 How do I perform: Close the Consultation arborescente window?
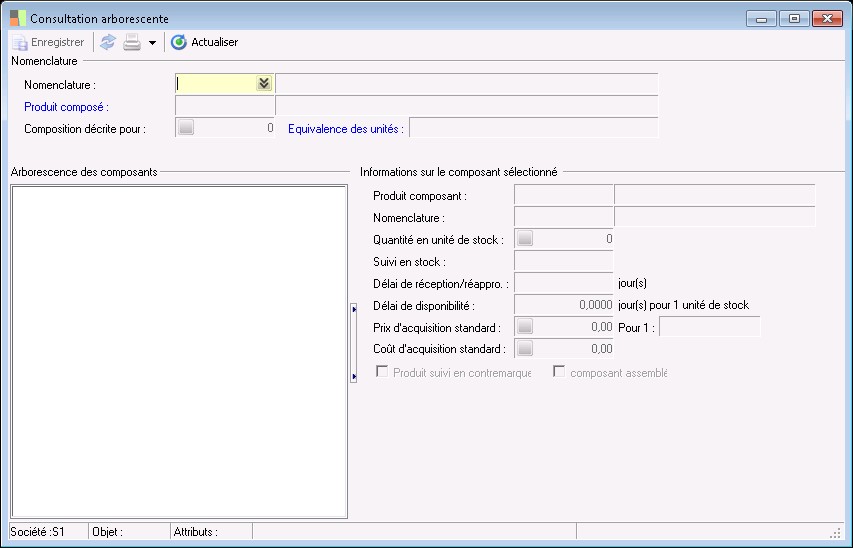(x=827, y=19)
